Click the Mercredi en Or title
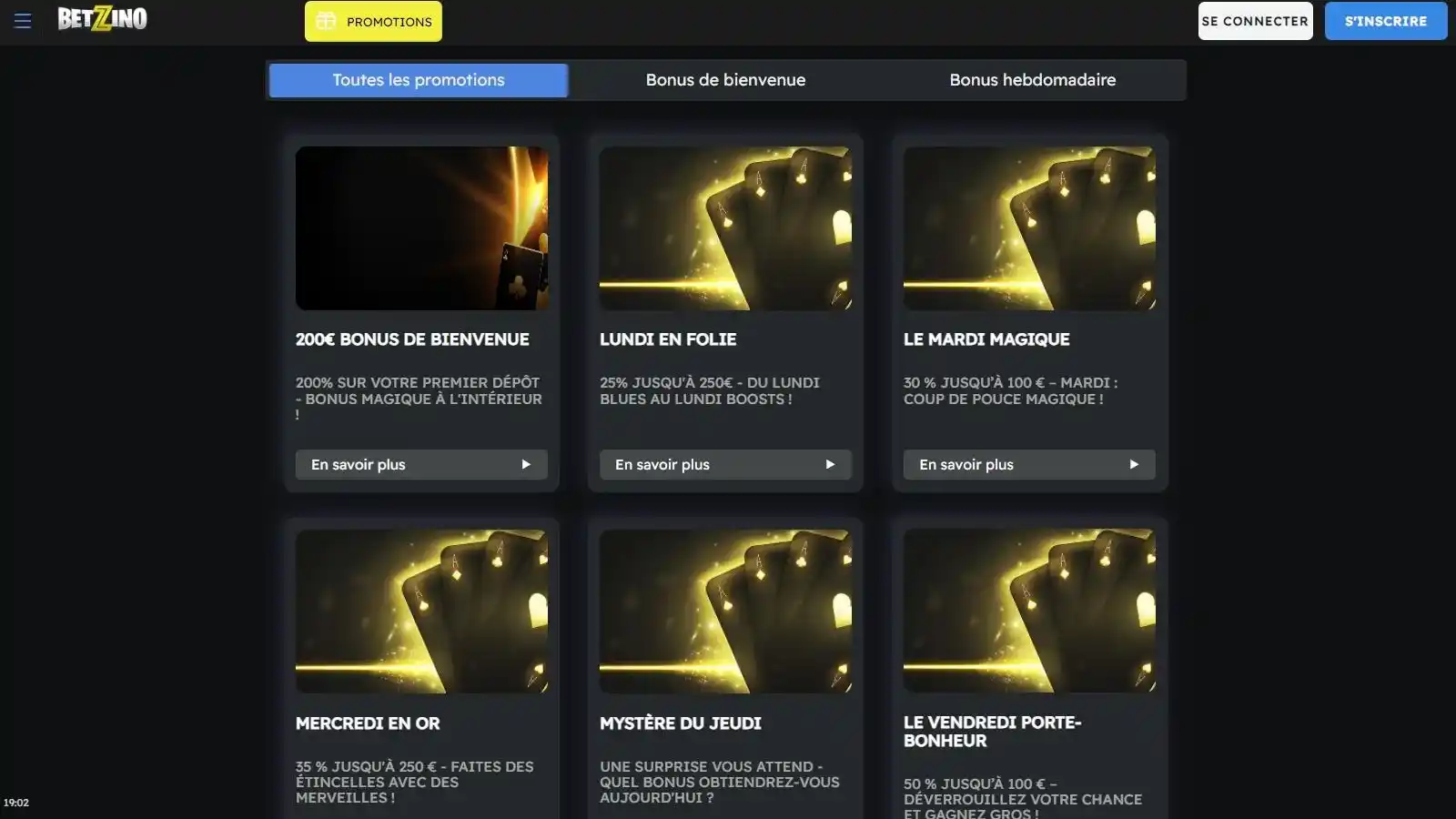Viewport: 1456px width, 819px height. (x=368, y=723)
